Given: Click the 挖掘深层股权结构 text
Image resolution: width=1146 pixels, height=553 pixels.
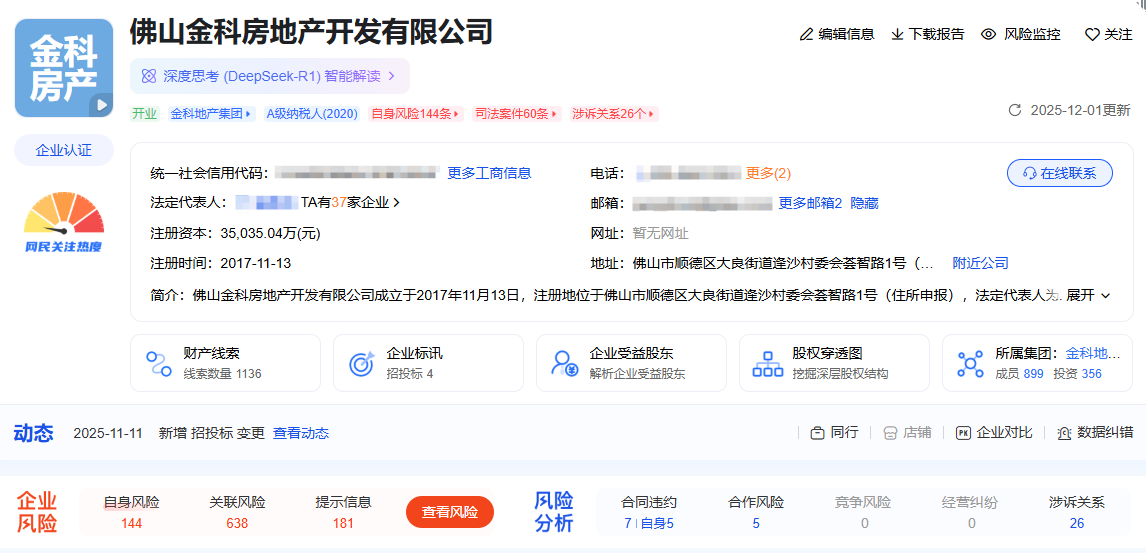Looking at the screenshot, I should point(840,374).
